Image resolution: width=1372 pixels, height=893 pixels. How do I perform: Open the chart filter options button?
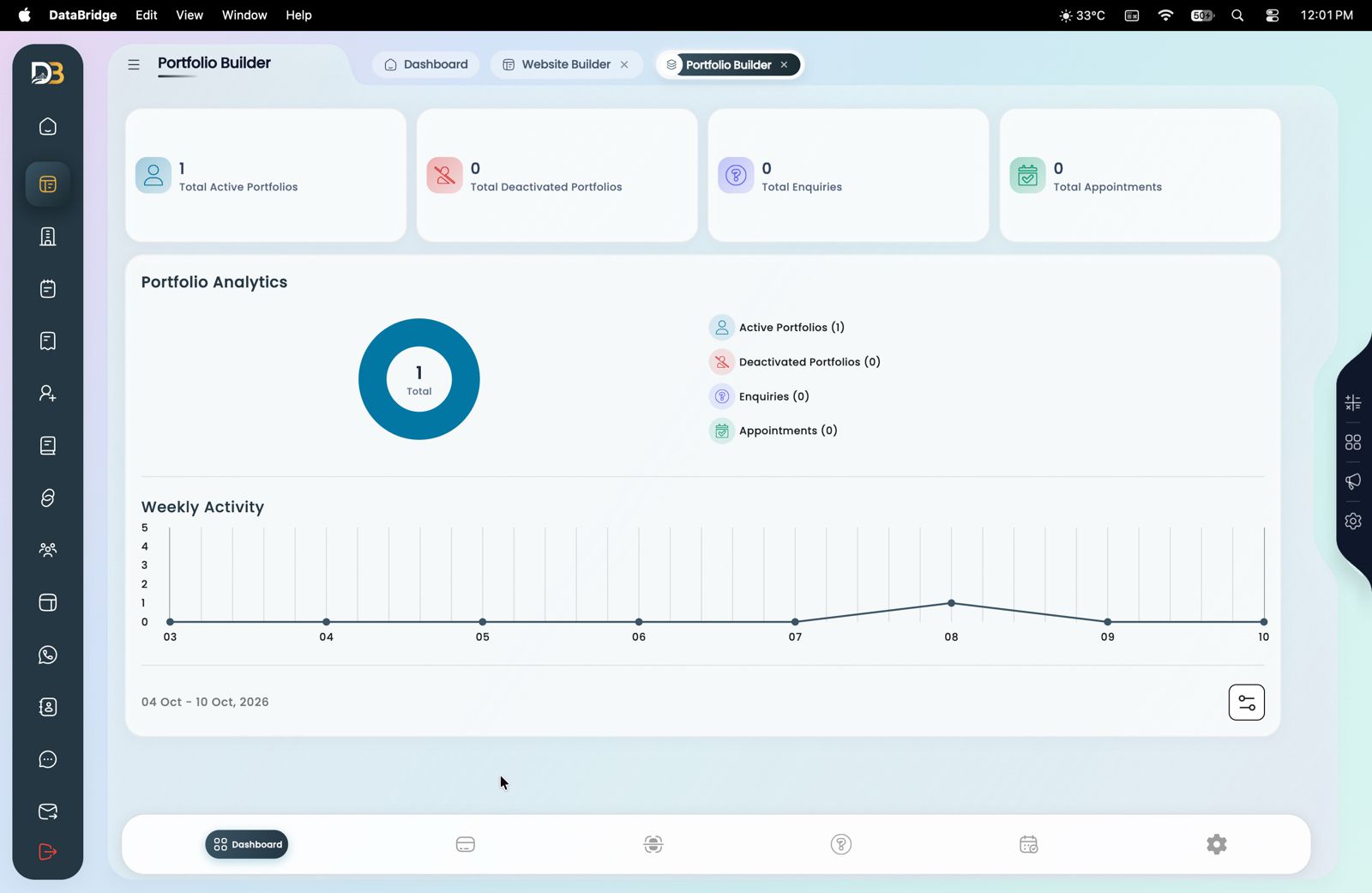pyautogui.click(x=1247, y=703)
